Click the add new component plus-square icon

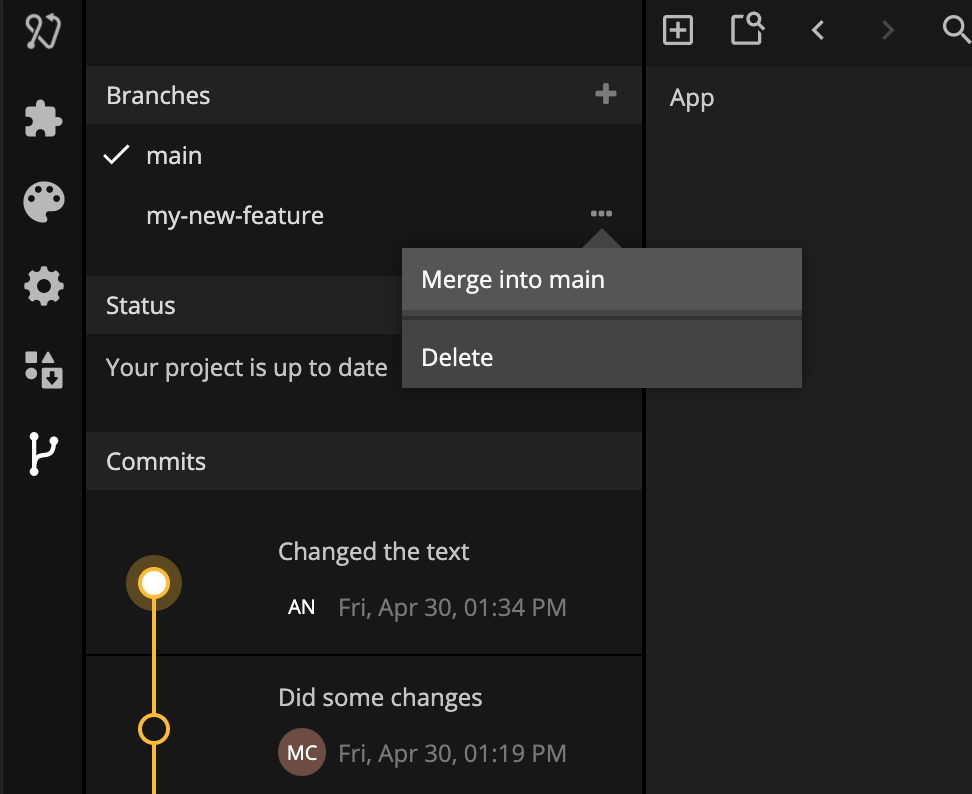(678, 30)
